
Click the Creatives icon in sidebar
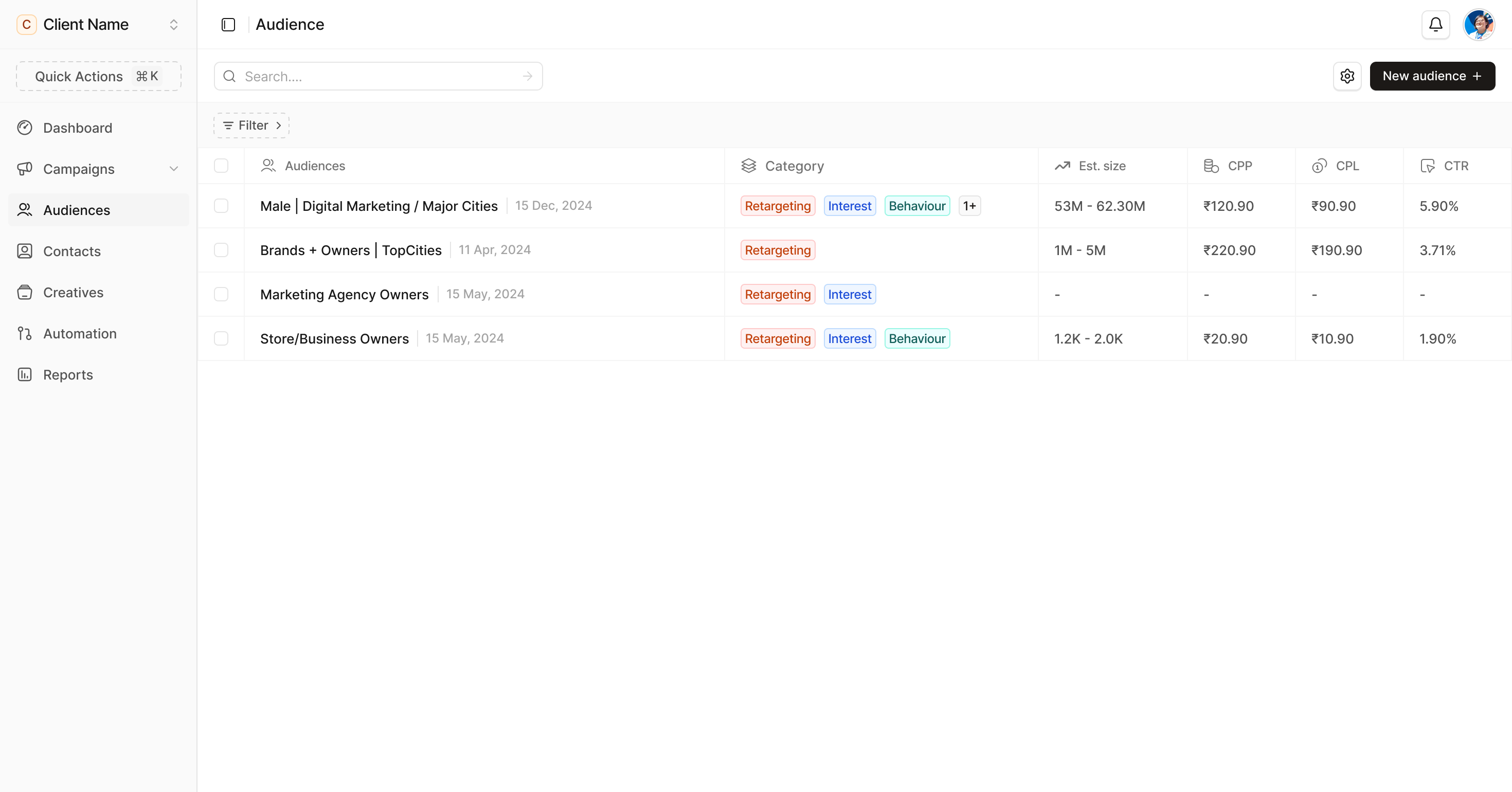[25, 293]
